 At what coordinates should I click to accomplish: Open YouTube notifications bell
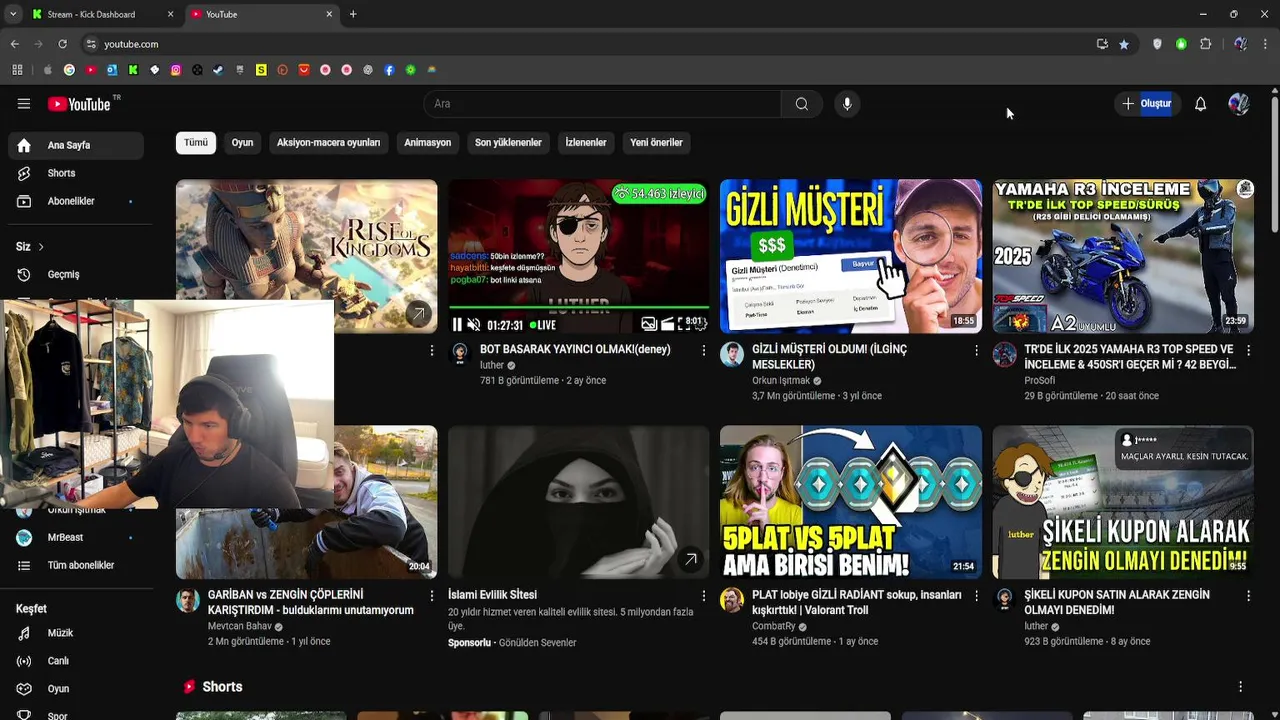(x=1200, y=104)
